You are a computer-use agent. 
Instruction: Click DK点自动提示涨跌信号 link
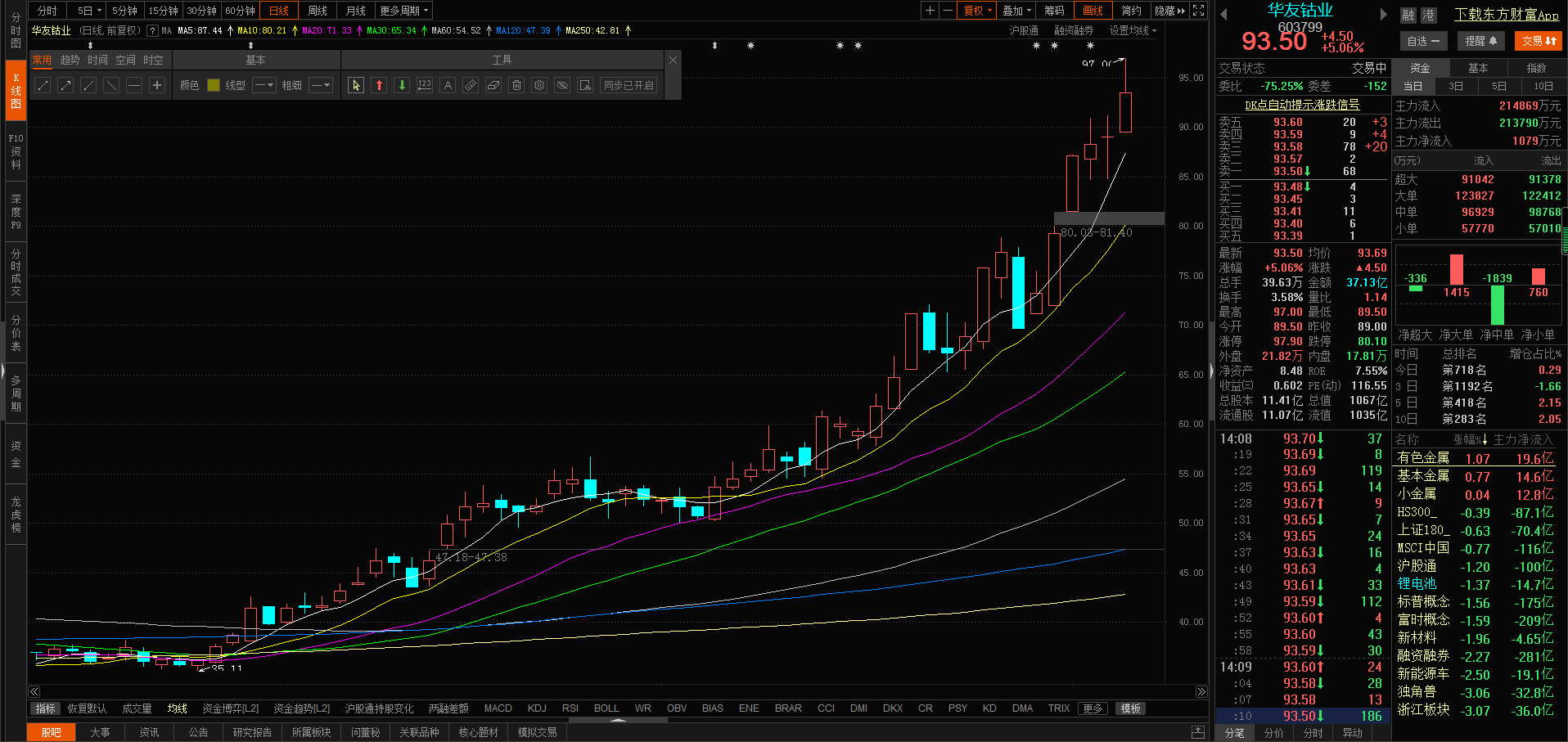(x=1302, y=105)
